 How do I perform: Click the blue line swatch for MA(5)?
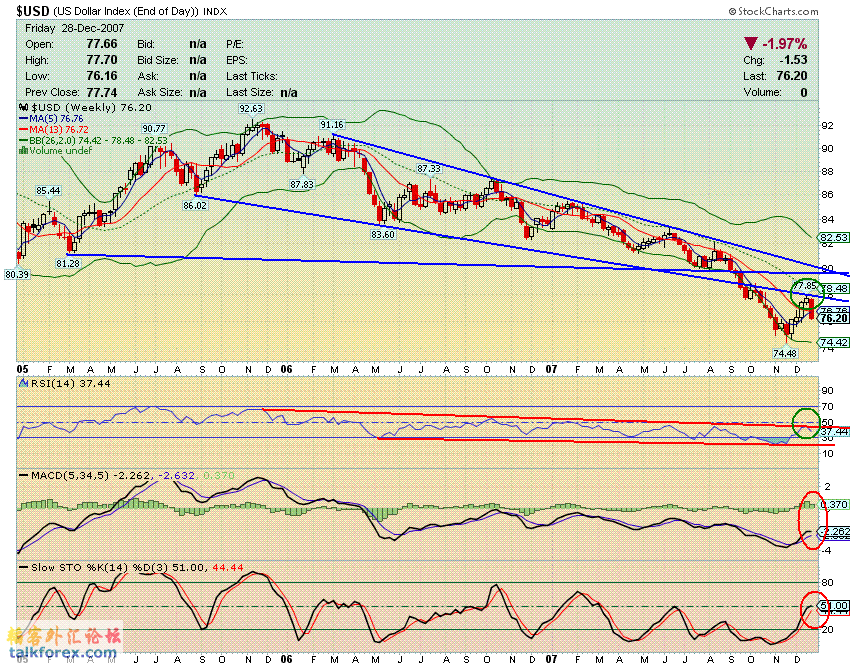(23, 118)
